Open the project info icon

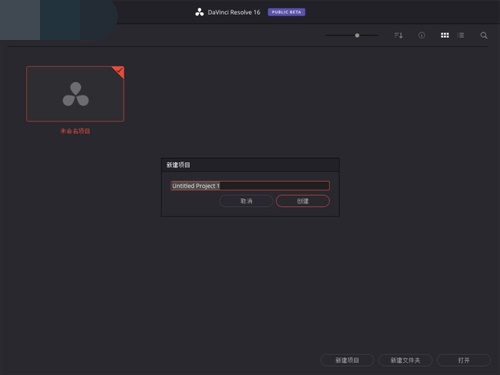click(422, 35)
